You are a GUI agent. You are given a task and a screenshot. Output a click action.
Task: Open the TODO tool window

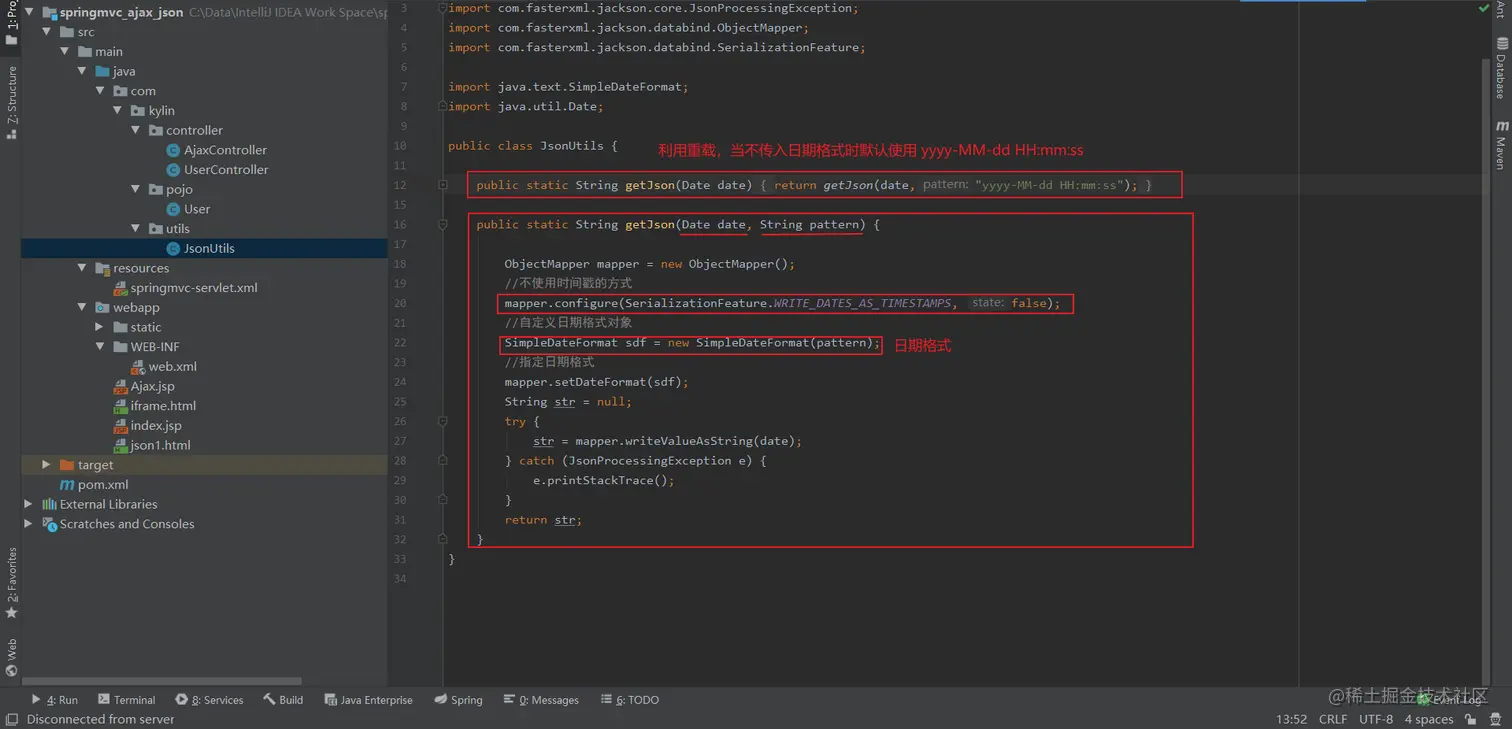click(x=629, y=700)
